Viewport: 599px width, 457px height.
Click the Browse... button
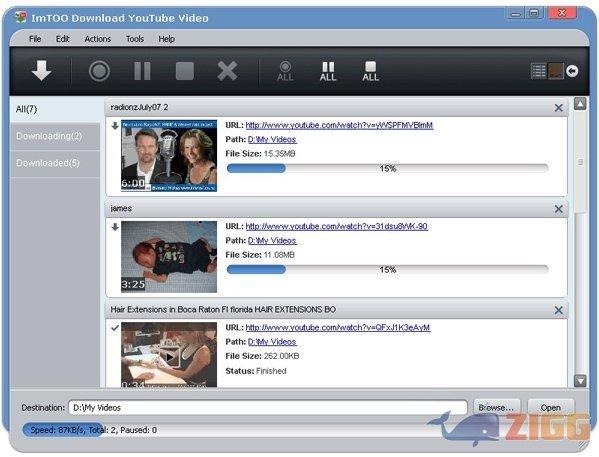click(496, 408)
